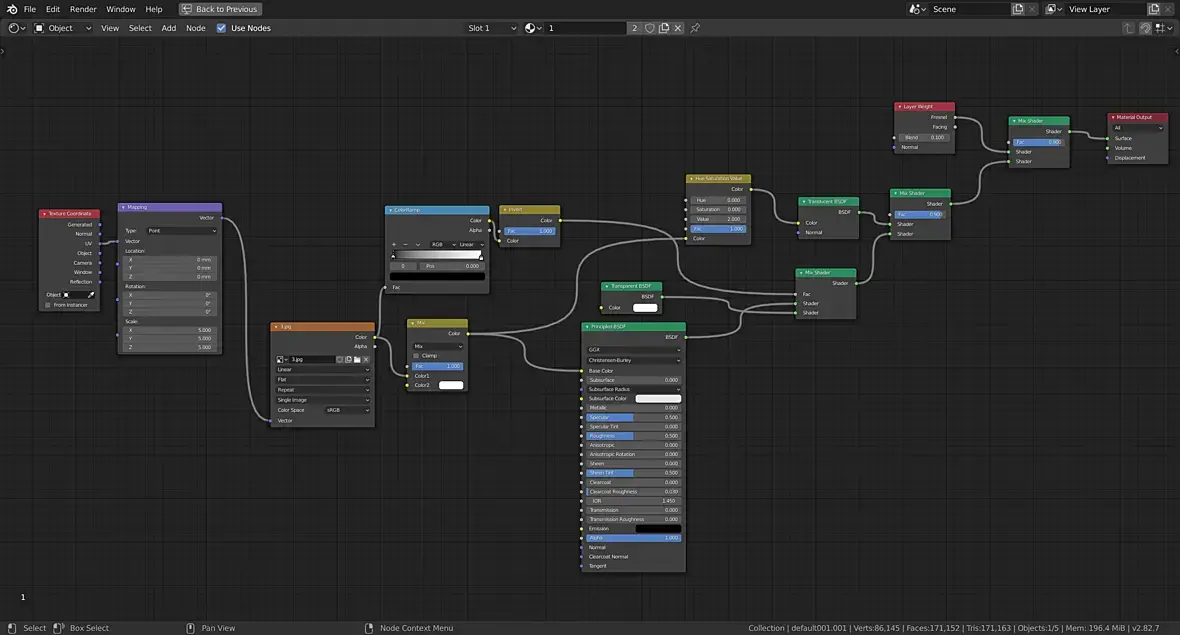Screen dimensions: 1180x635
Task: Click the new scene duplicate icon beside Scene
Action: 1018,9
